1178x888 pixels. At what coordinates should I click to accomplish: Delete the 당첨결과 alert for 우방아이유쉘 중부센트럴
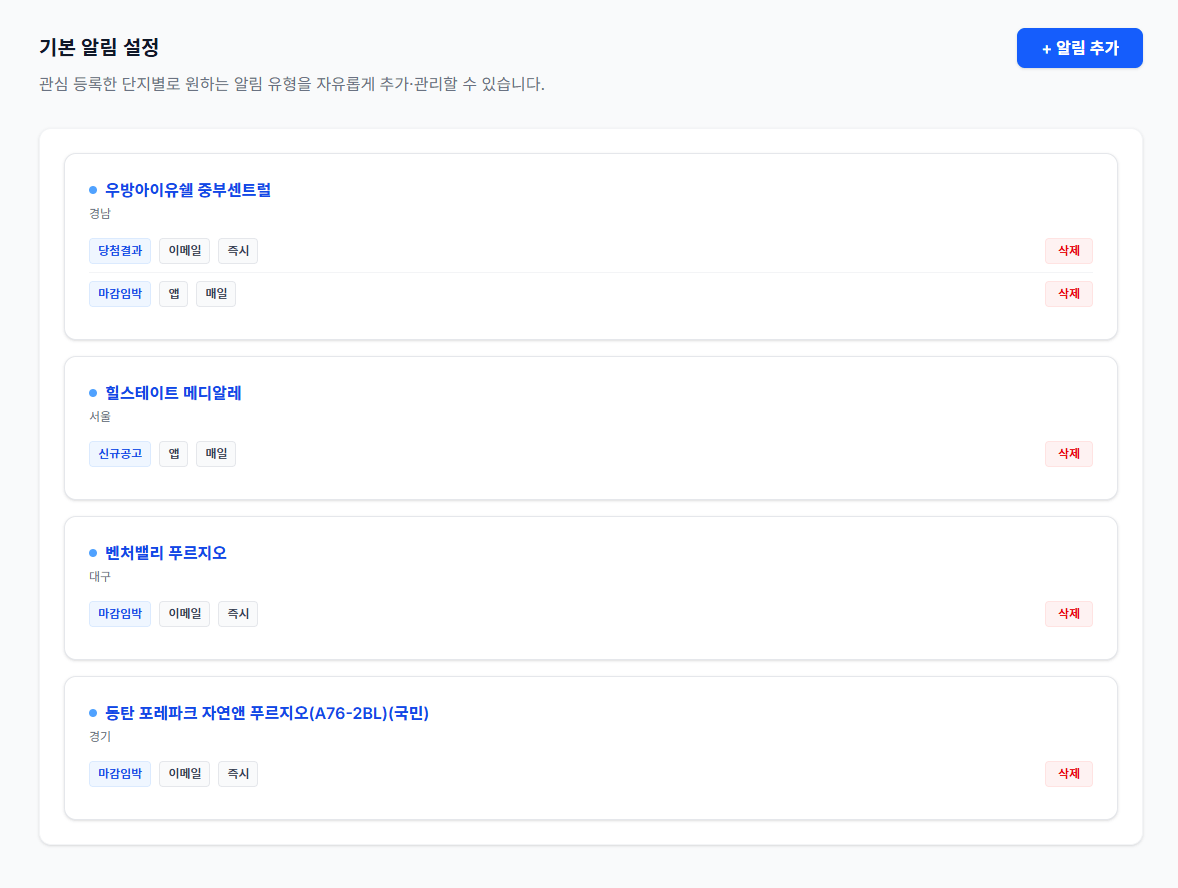[1068, 250]
